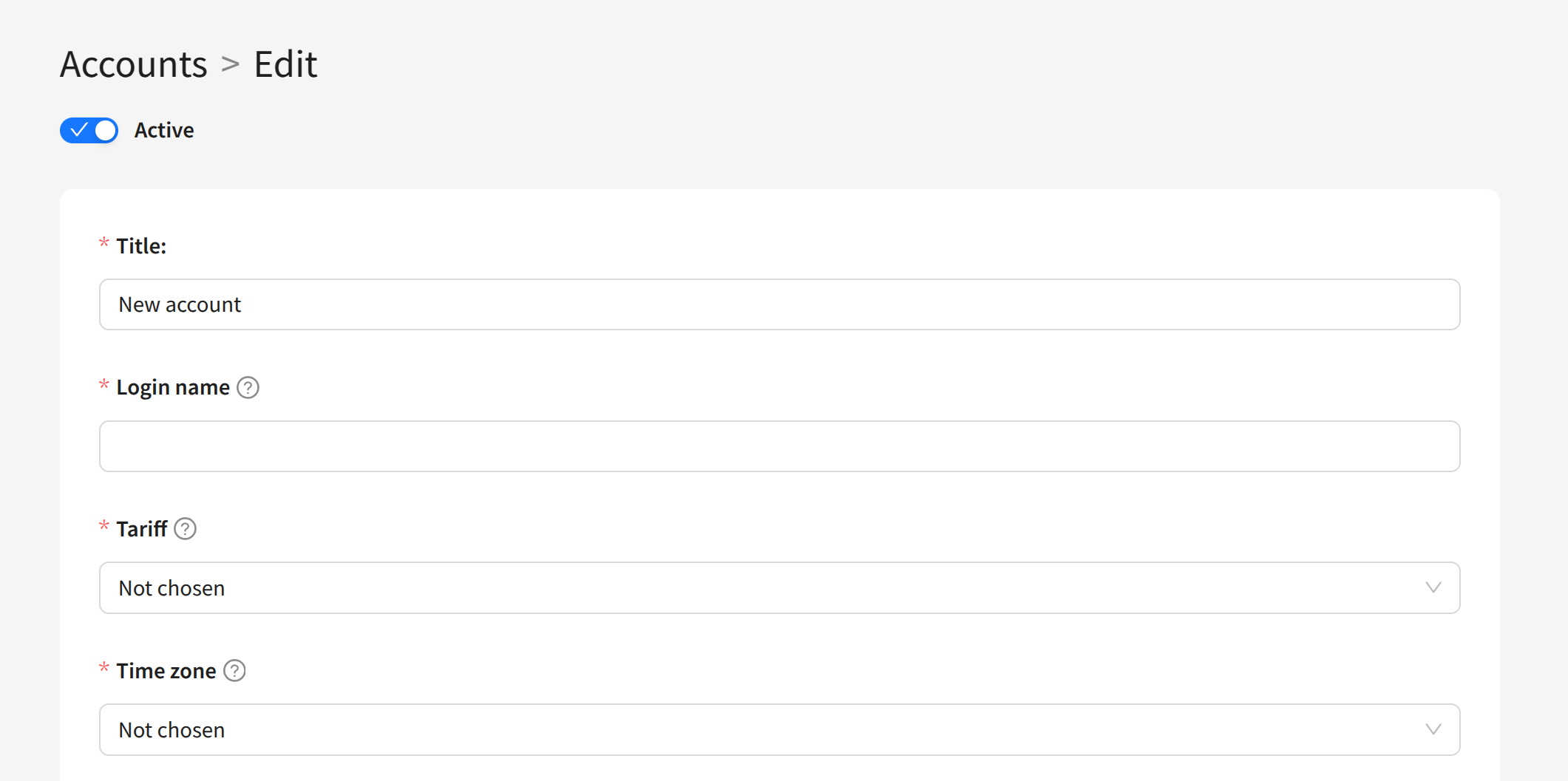Screen dimensions: 1568x781
Task: Click the Active label text
Action: click(x=164, y=131)
